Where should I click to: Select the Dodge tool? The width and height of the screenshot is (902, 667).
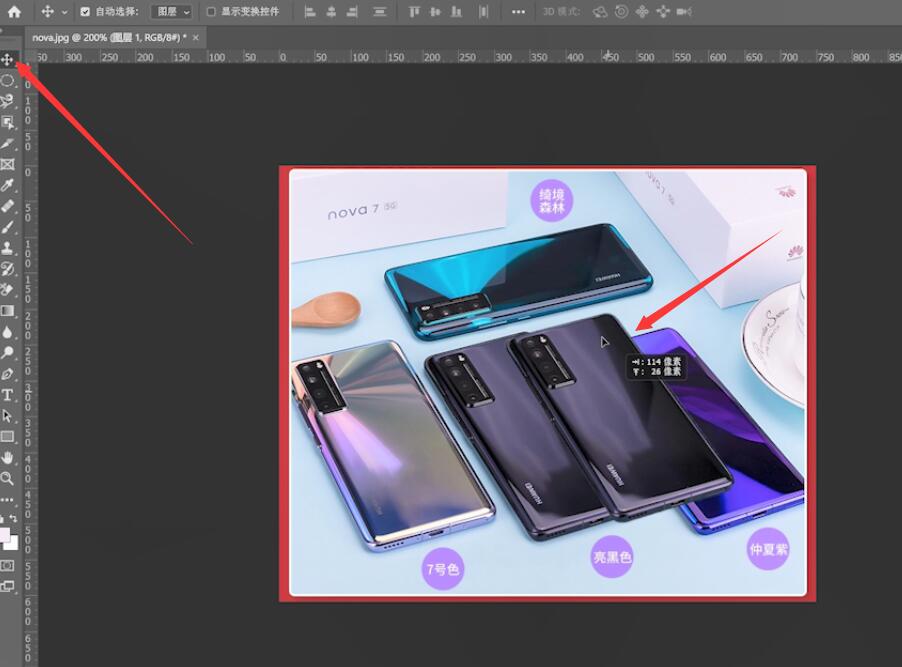pos(7,353)
